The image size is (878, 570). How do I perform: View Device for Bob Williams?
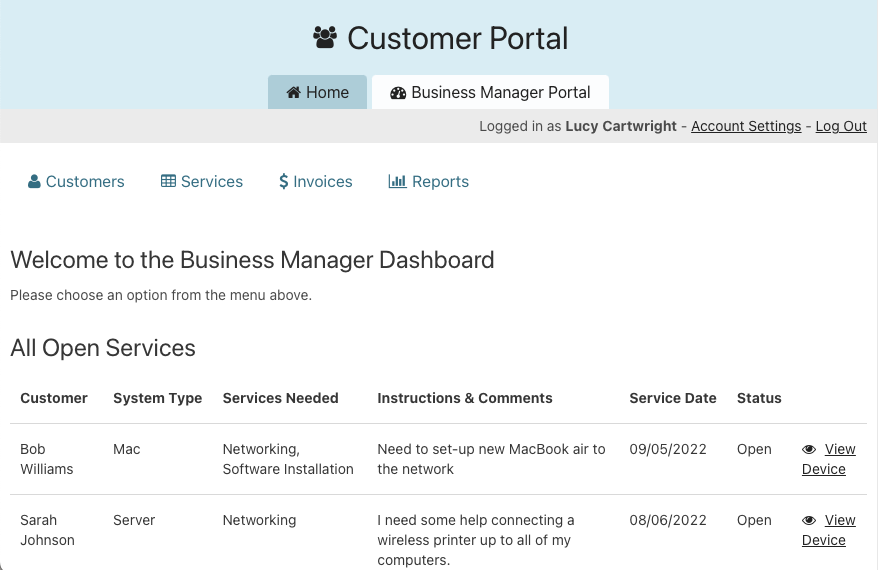829,459
